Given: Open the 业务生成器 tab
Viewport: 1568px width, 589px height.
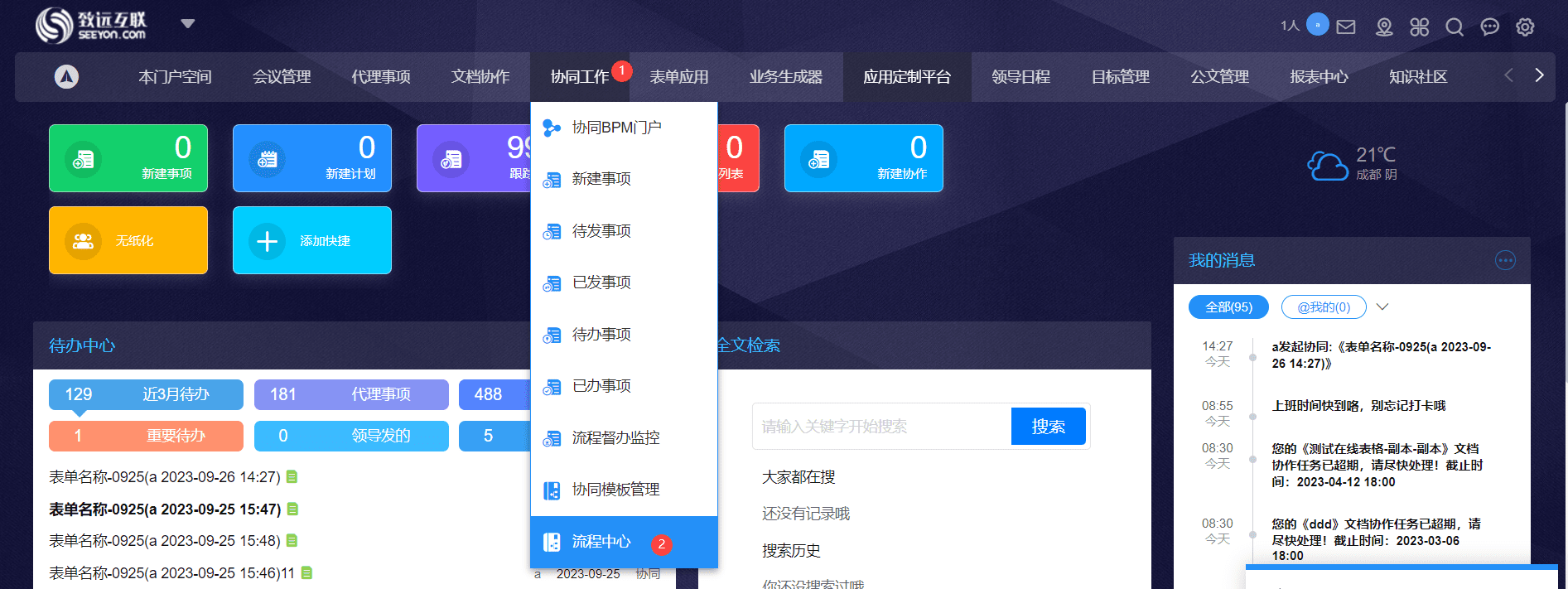Looking at the screenshot, I should coord(786,77).
